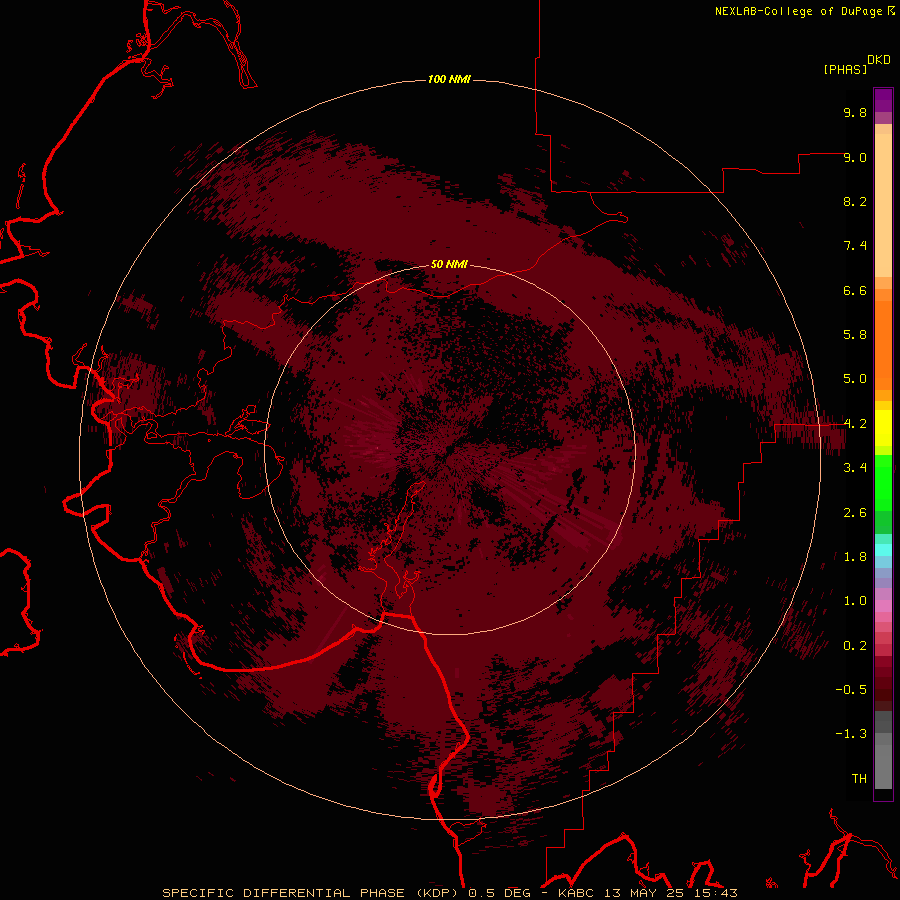Click the 0.2 value on the color scale
Image resolution: width=900 pixels, height=900 pixels.
click(855, 646)
